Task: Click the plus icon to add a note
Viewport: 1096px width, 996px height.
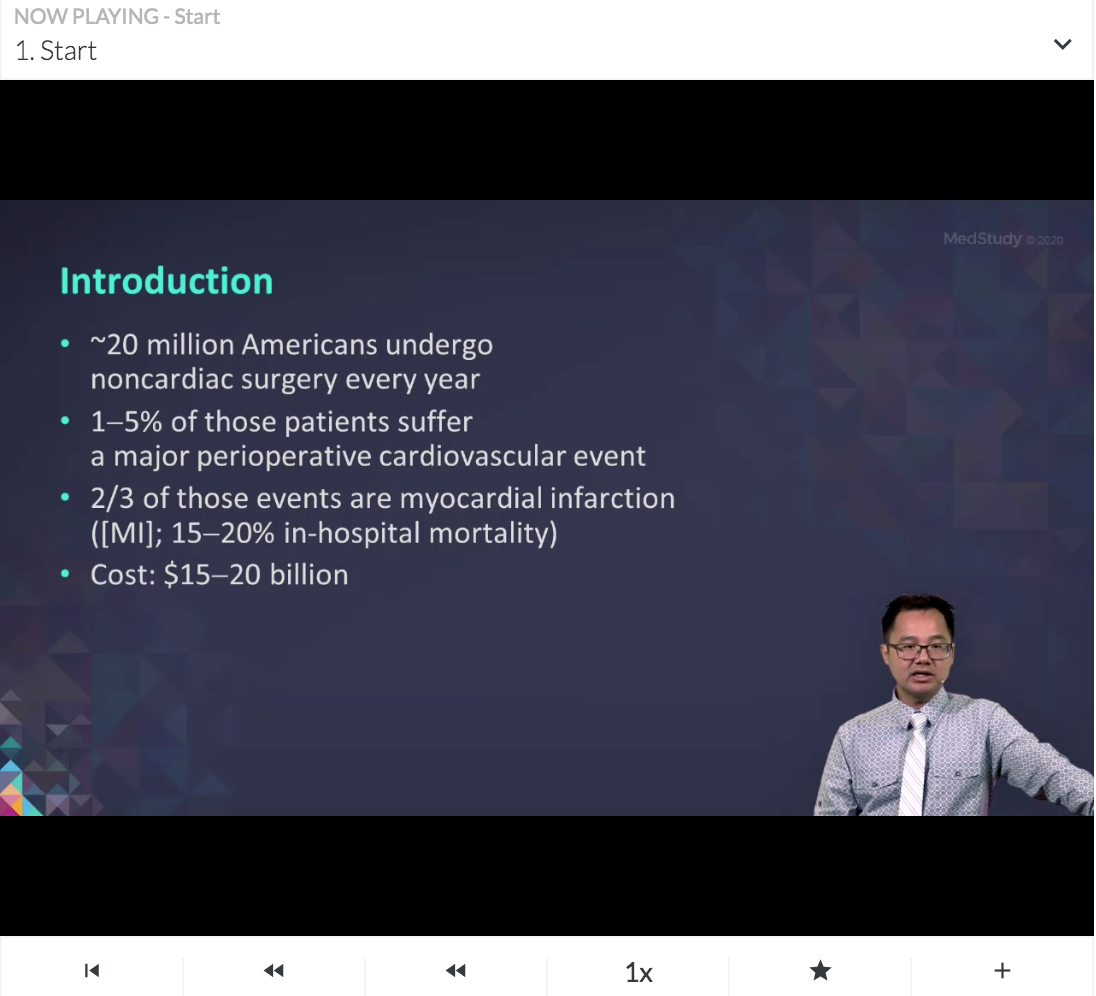Action: tap(1002, 970)
